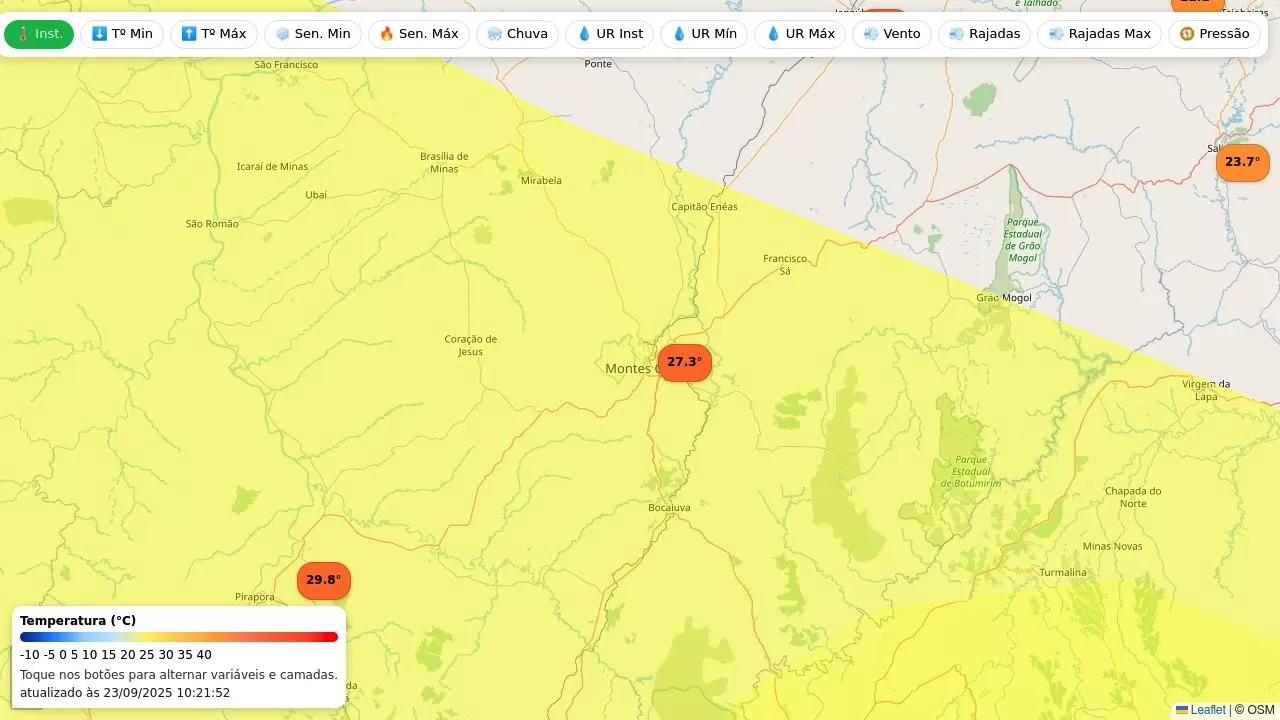Click the temperature color gradient bar

pos(179,637)
